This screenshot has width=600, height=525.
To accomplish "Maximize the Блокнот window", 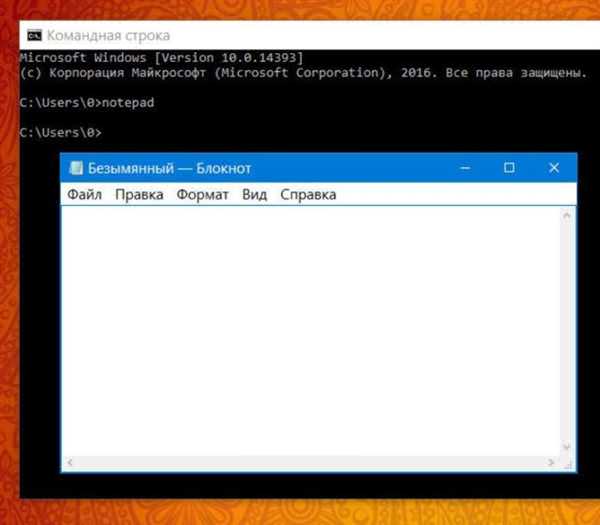I will (509, 168).
